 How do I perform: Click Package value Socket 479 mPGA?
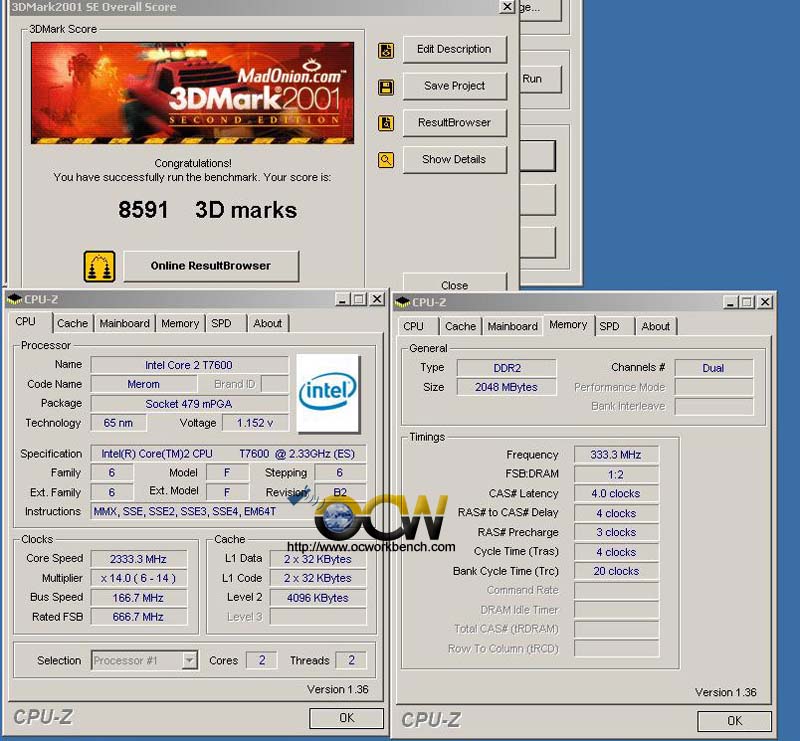[189, 404]
